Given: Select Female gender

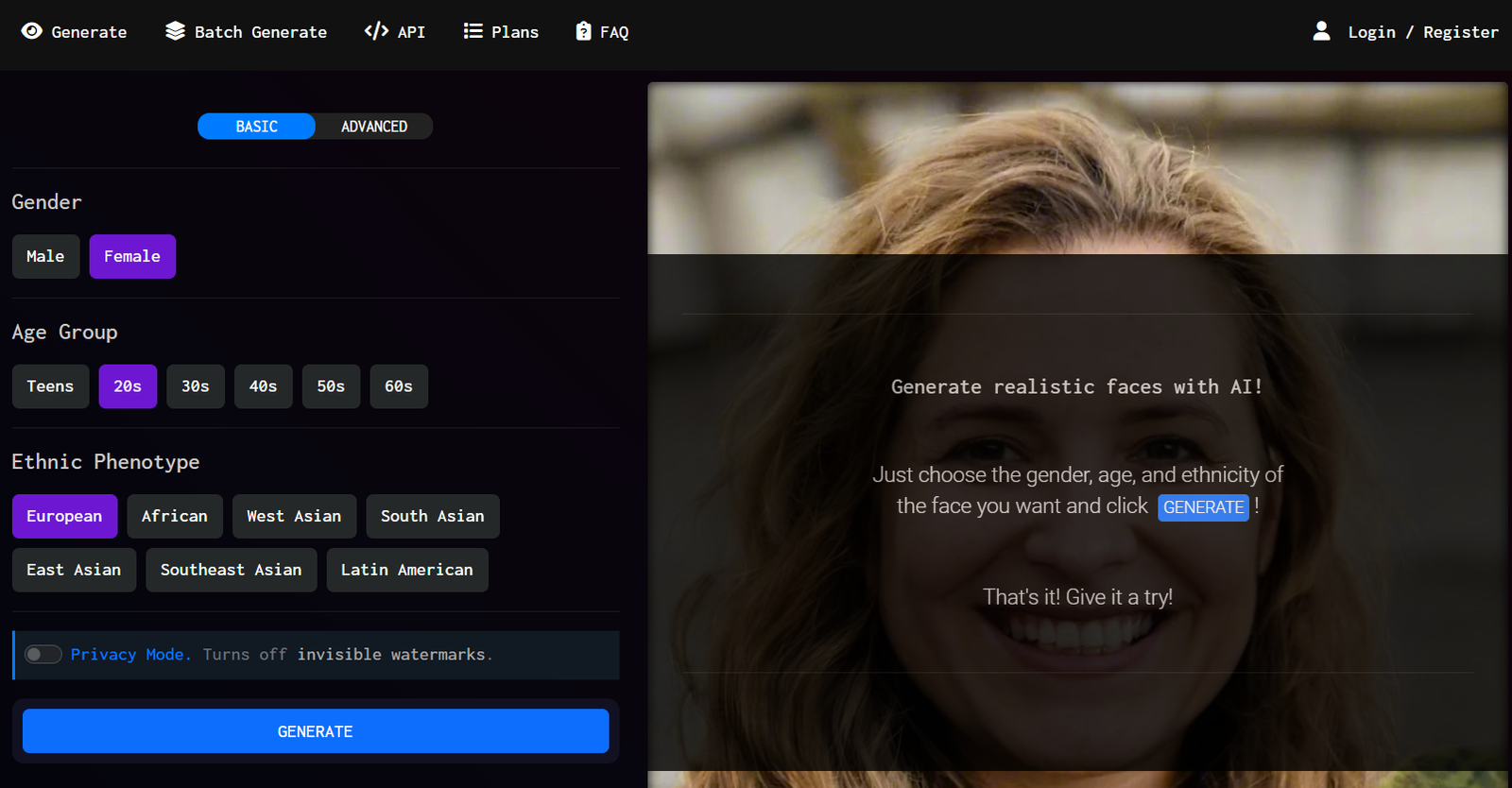Looking at the screenshot, I should coord(132,256).
